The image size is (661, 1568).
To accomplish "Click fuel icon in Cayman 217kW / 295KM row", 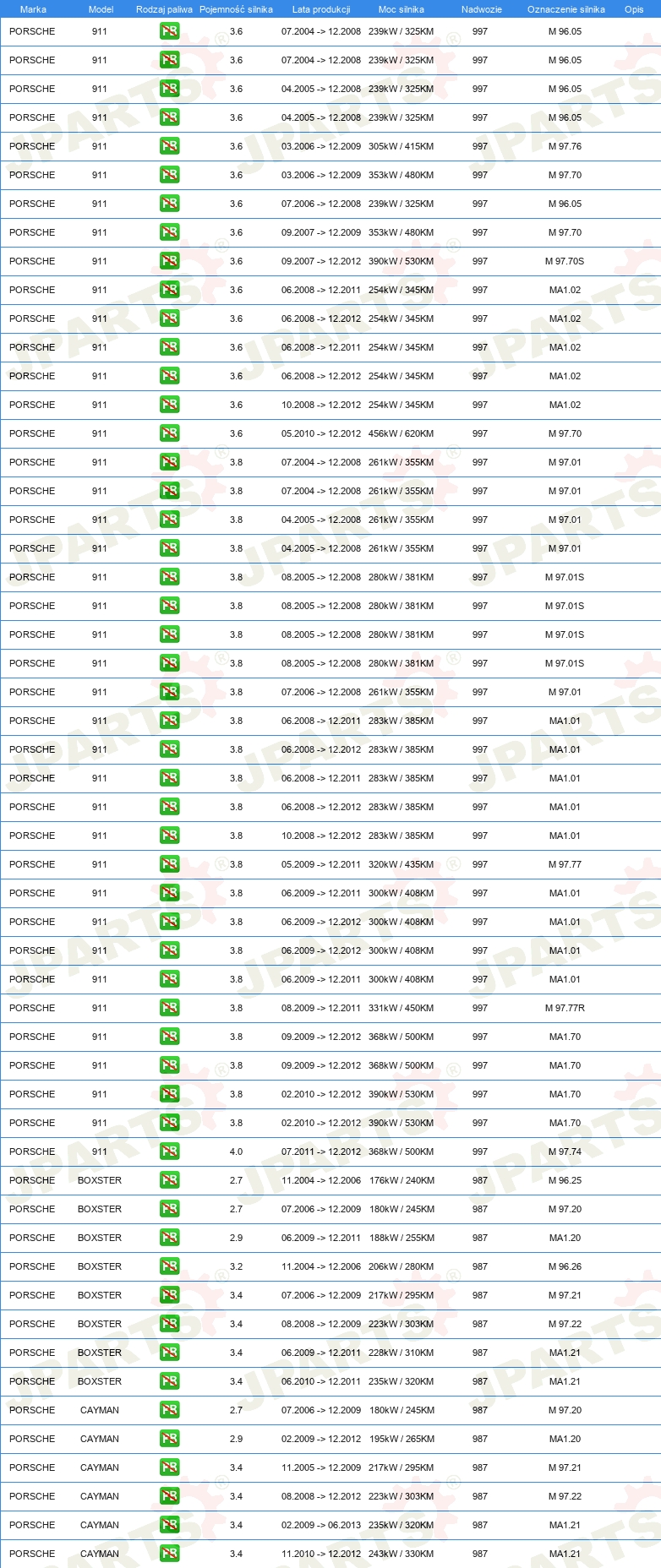I will click(169, 1467).
